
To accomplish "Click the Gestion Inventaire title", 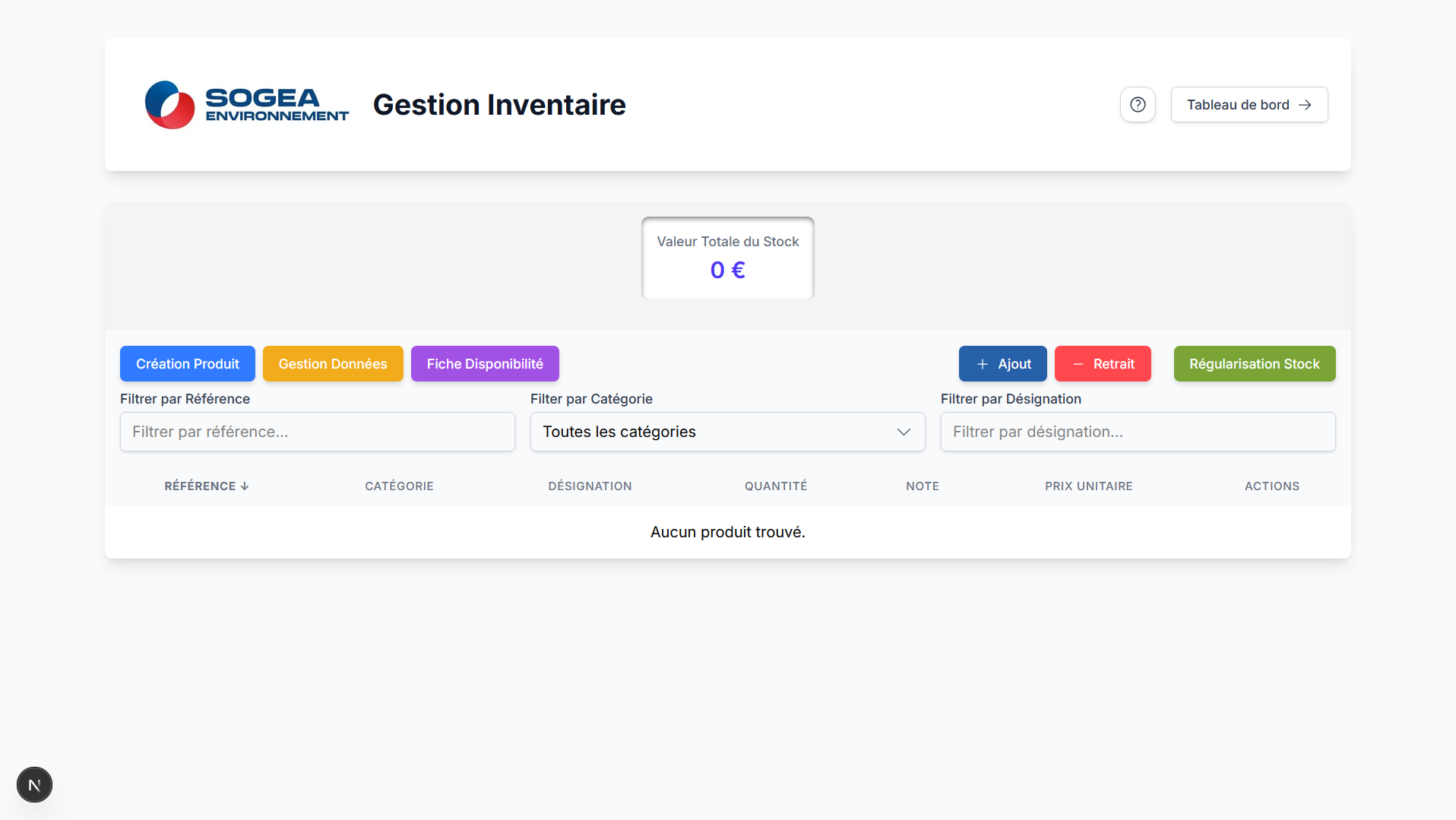I will (499, 105).
